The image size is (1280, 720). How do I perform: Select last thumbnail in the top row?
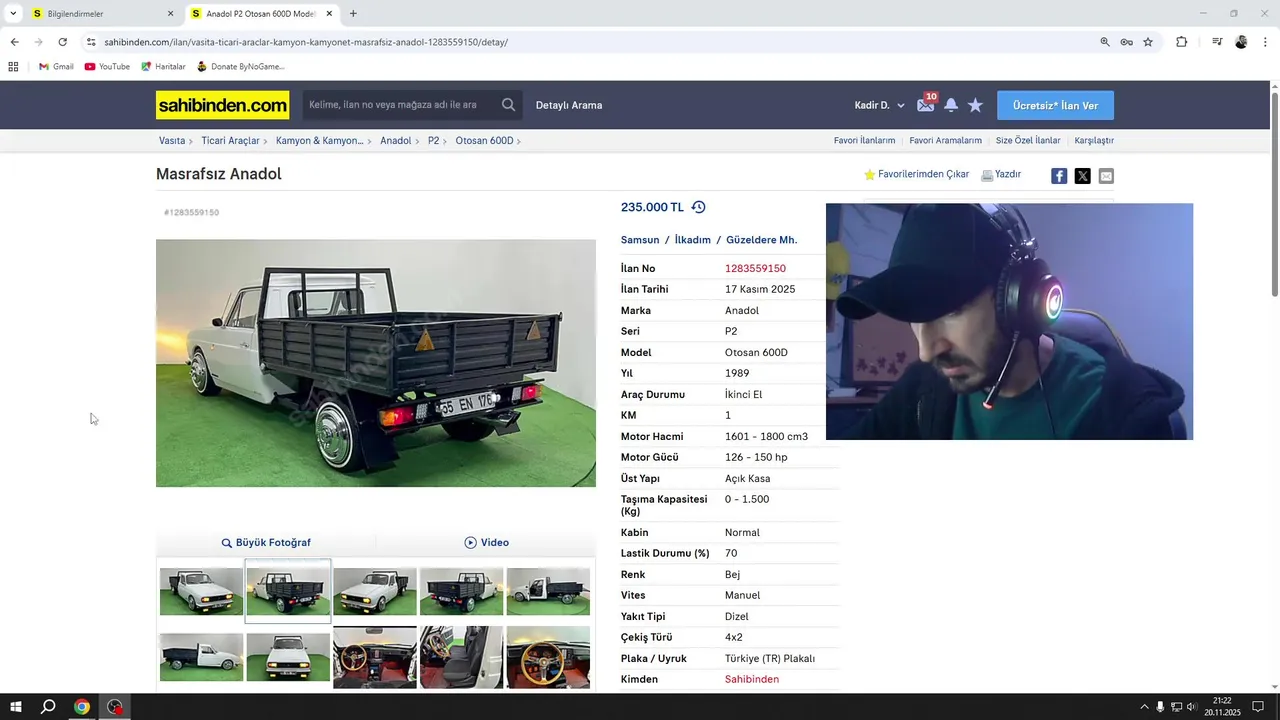pos(548,591)
